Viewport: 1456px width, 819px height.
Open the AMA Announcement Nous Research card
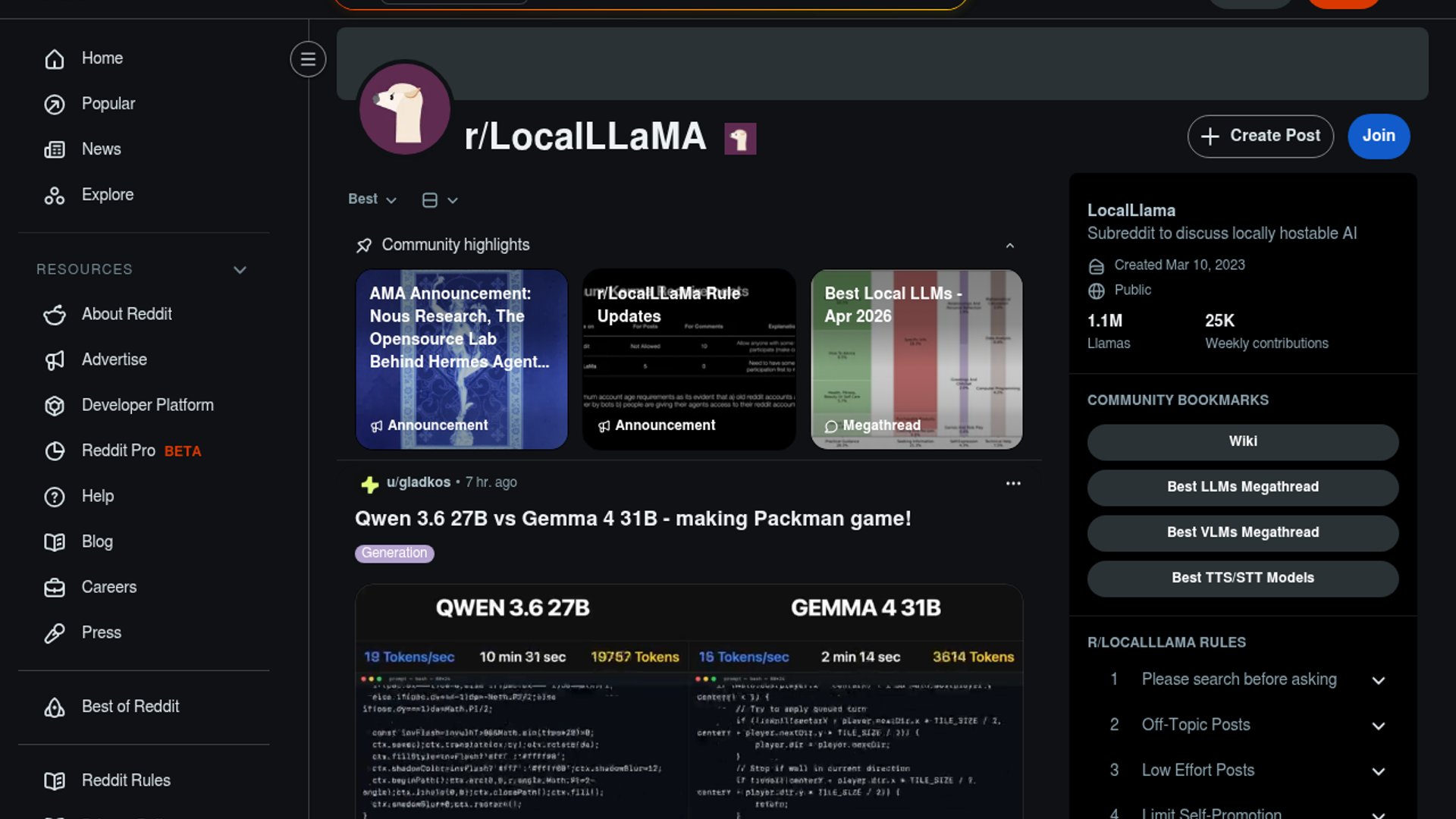click(x=462, y=359)
